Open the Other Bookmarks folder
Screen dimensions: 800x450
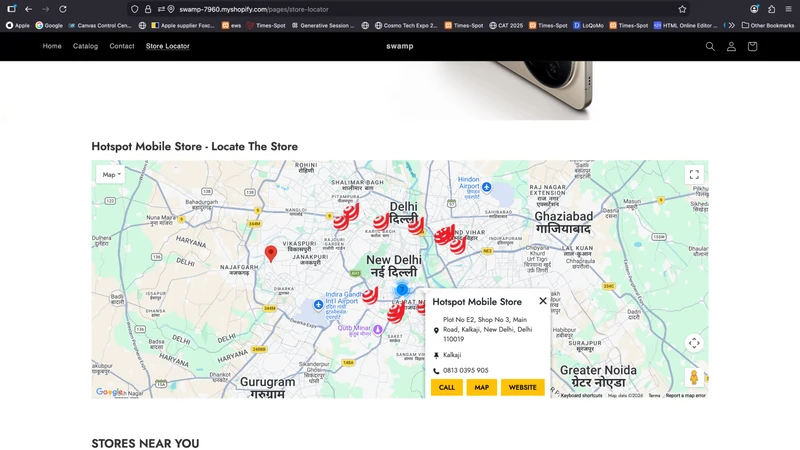pos(767,25)
